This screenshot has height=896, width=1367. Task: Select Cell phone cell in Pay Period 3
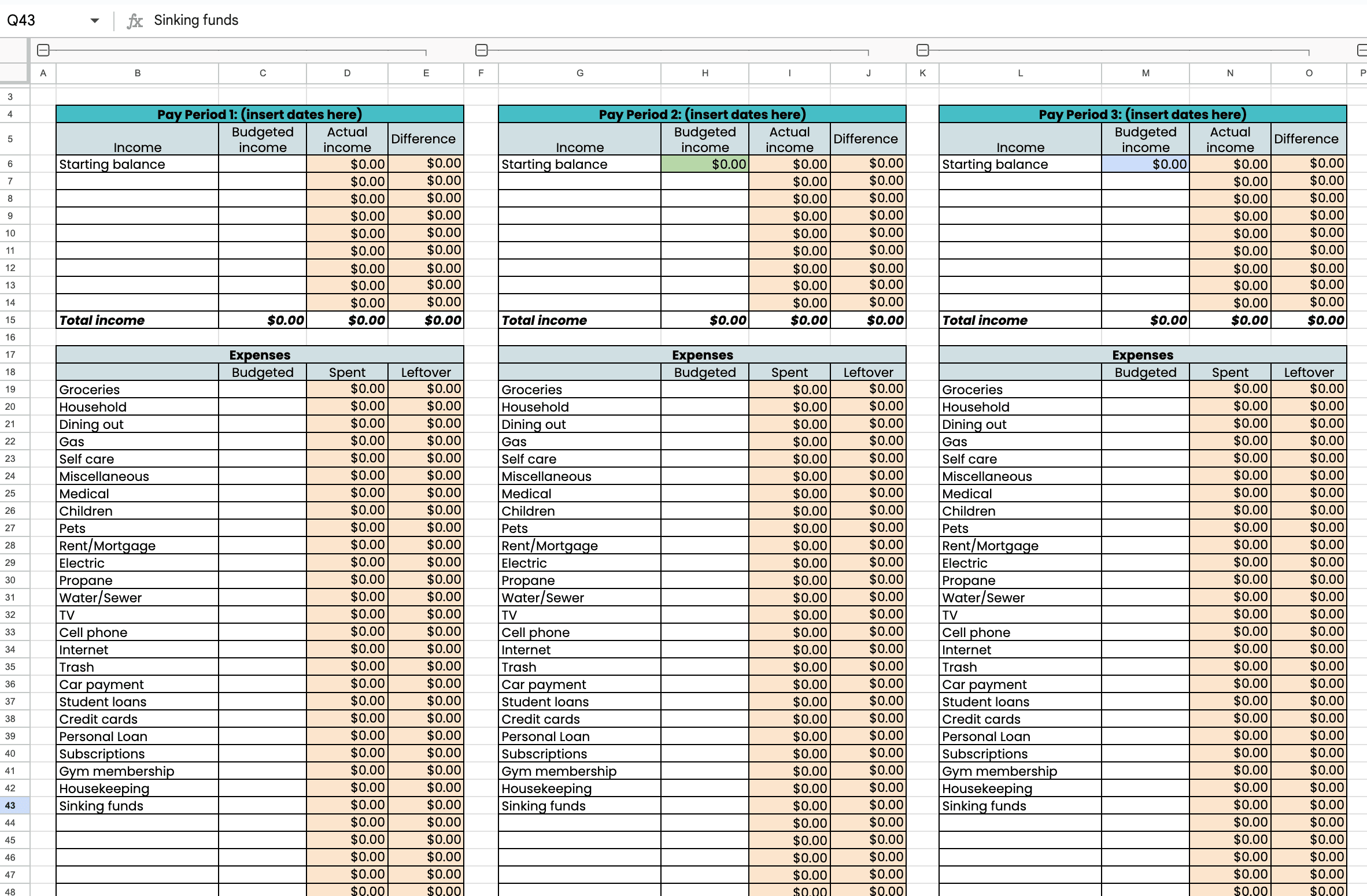pyautogui.click(x=1021, y=632)
